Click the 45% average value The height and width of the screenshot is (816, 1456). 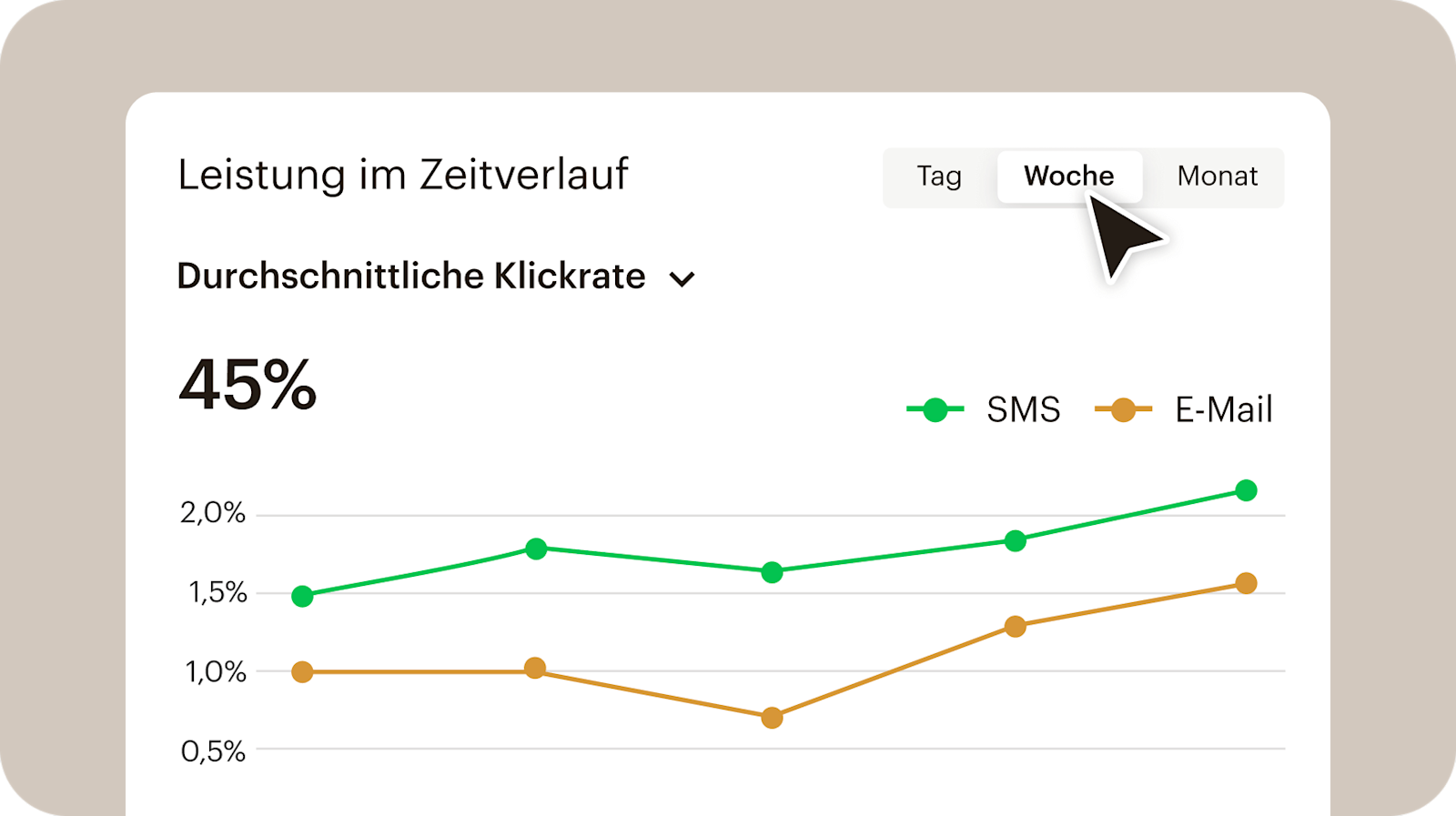click(x=248, y=386)
